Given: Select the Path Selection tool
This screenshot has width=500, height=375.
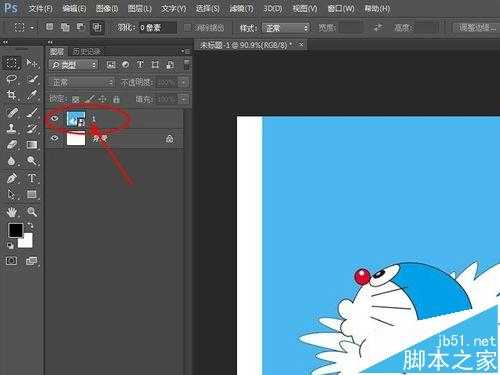Looking at the screenshot, I should [x=12, y=194].
